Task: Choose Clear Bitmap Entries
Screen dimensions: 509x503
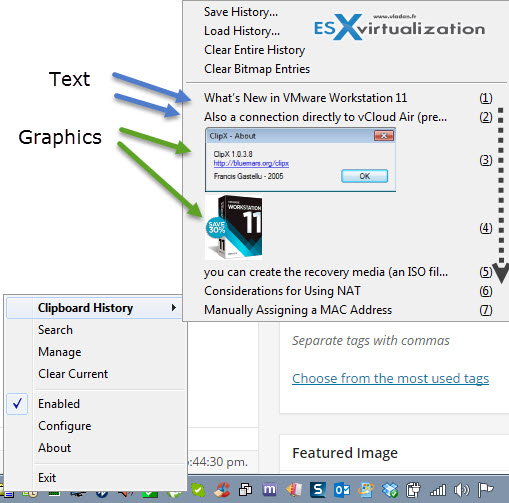Action: (x=257, y=69)
